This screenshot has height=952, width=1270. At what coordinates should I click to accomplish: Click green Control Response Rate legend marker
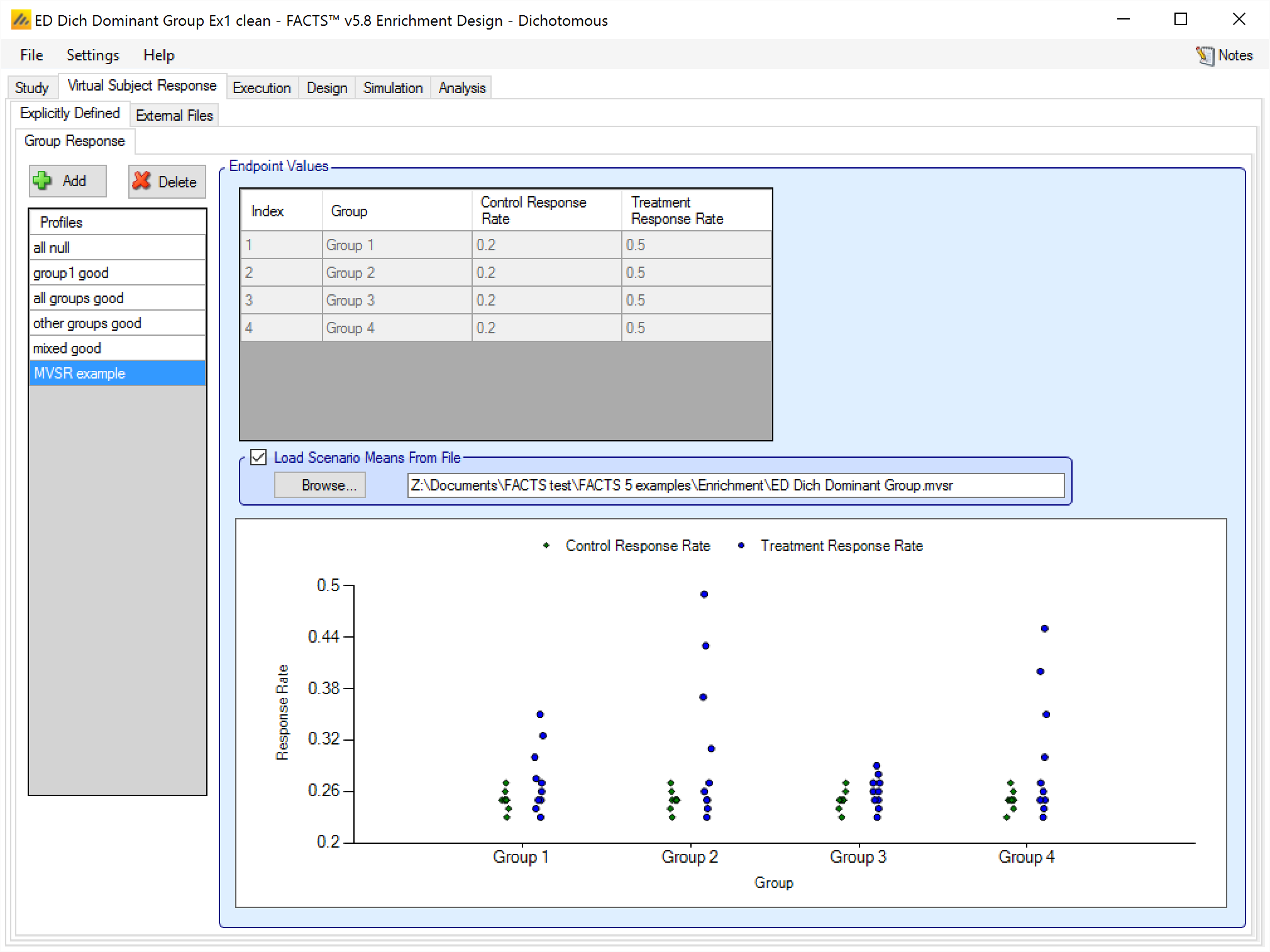[546, 546]
